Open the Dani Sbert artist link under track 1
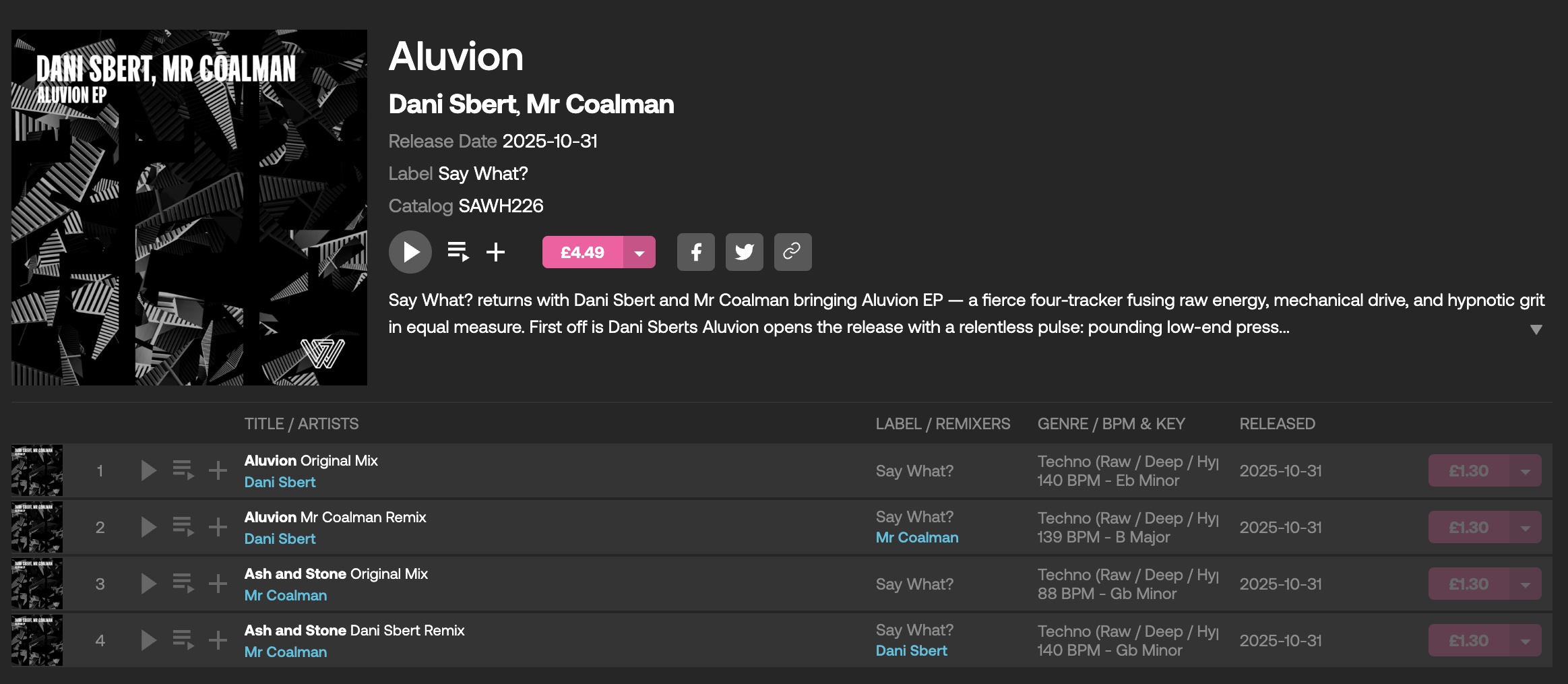This screenshot has height=684, width=1568. (280, 483)
